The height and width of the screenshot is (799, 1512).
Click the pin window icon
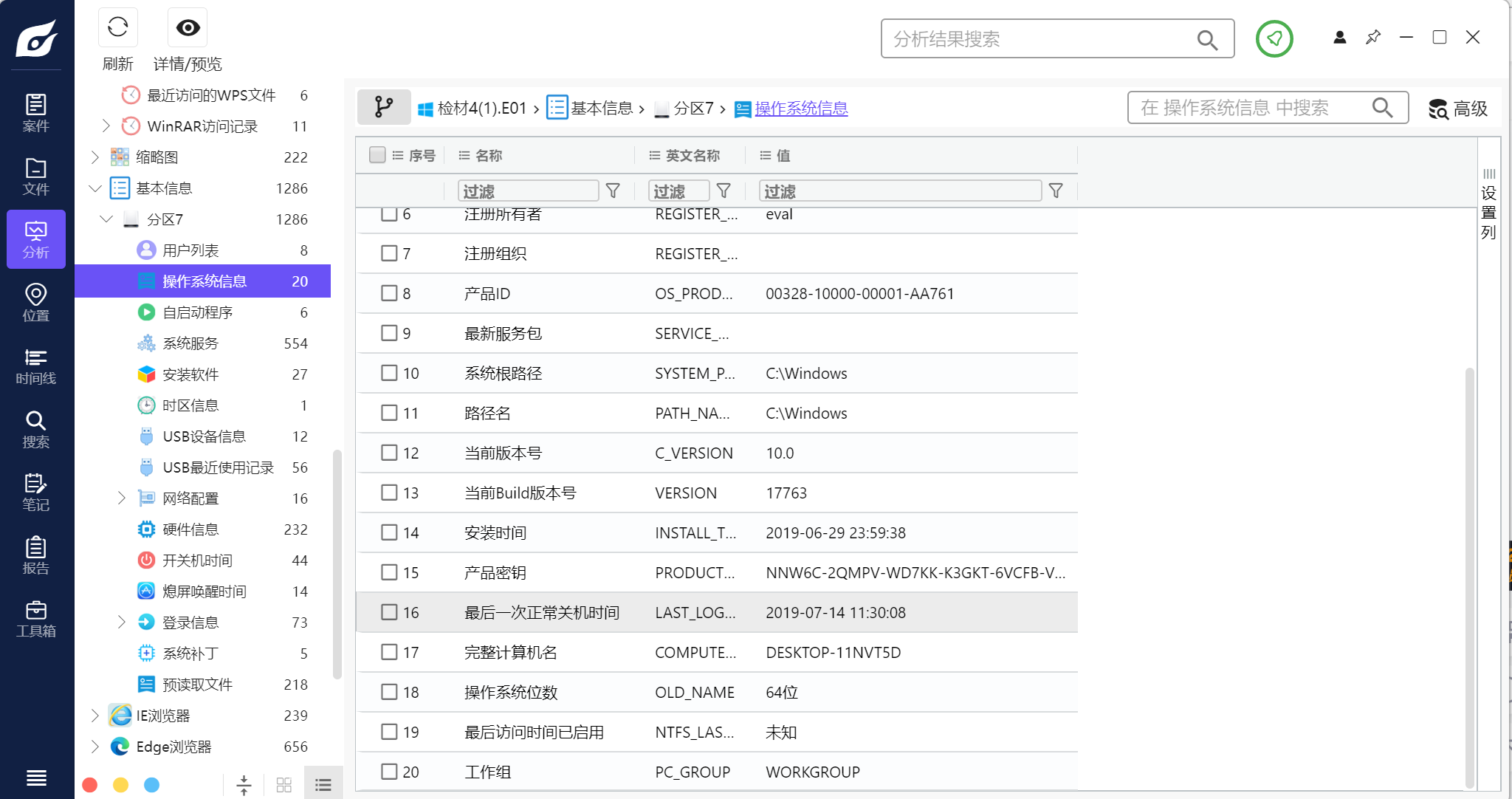1373,37
